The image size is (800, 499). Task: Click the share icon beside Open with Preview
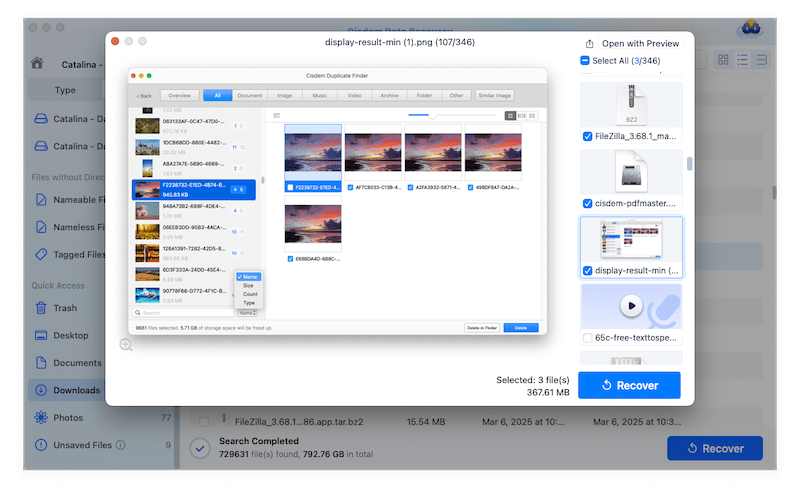tap(590, 44)
